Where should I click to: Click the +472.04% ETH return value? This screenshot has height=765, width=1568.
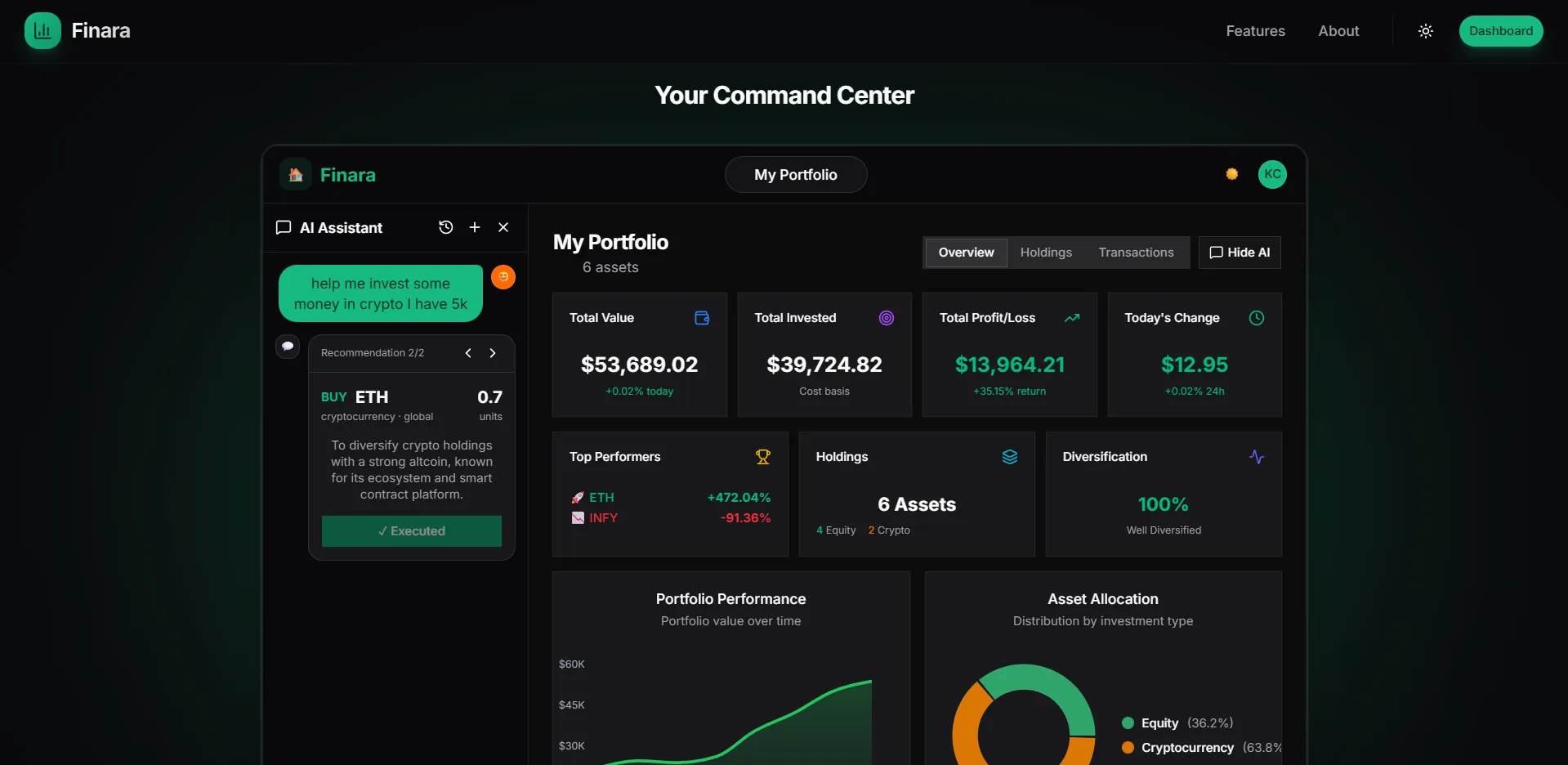[x=739, y=498]
